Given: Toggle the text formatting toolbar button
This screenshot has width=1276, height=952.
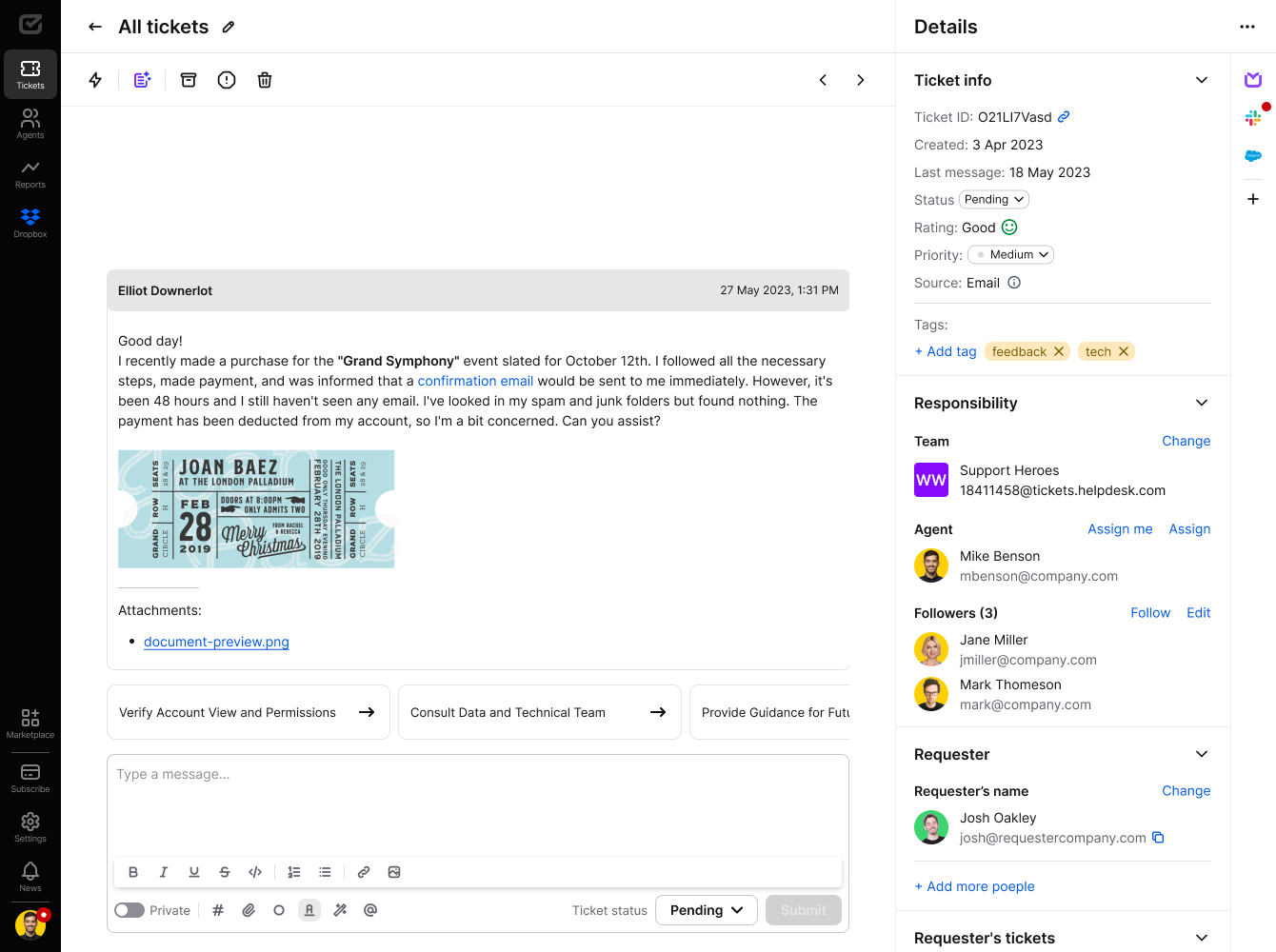Looking at the screenshot, I should point(309,910).
